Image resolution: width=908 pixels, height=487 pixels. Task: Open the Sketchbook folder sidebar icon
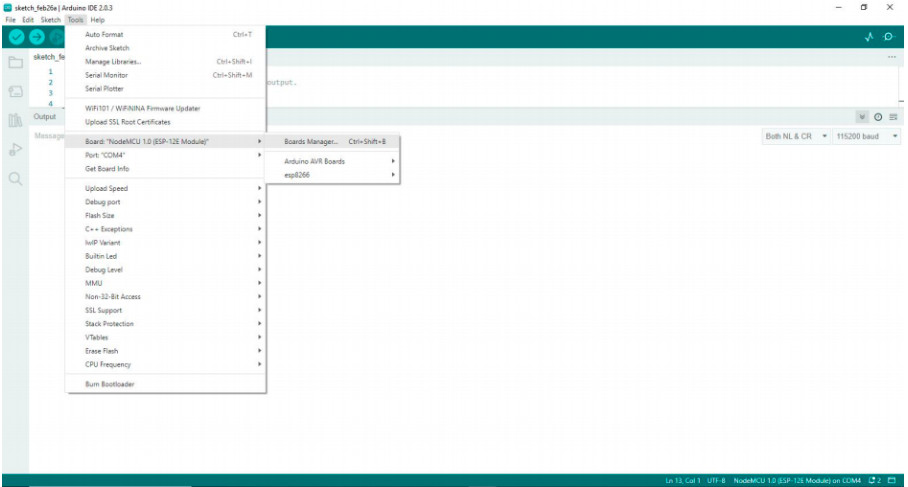(16, 63)
